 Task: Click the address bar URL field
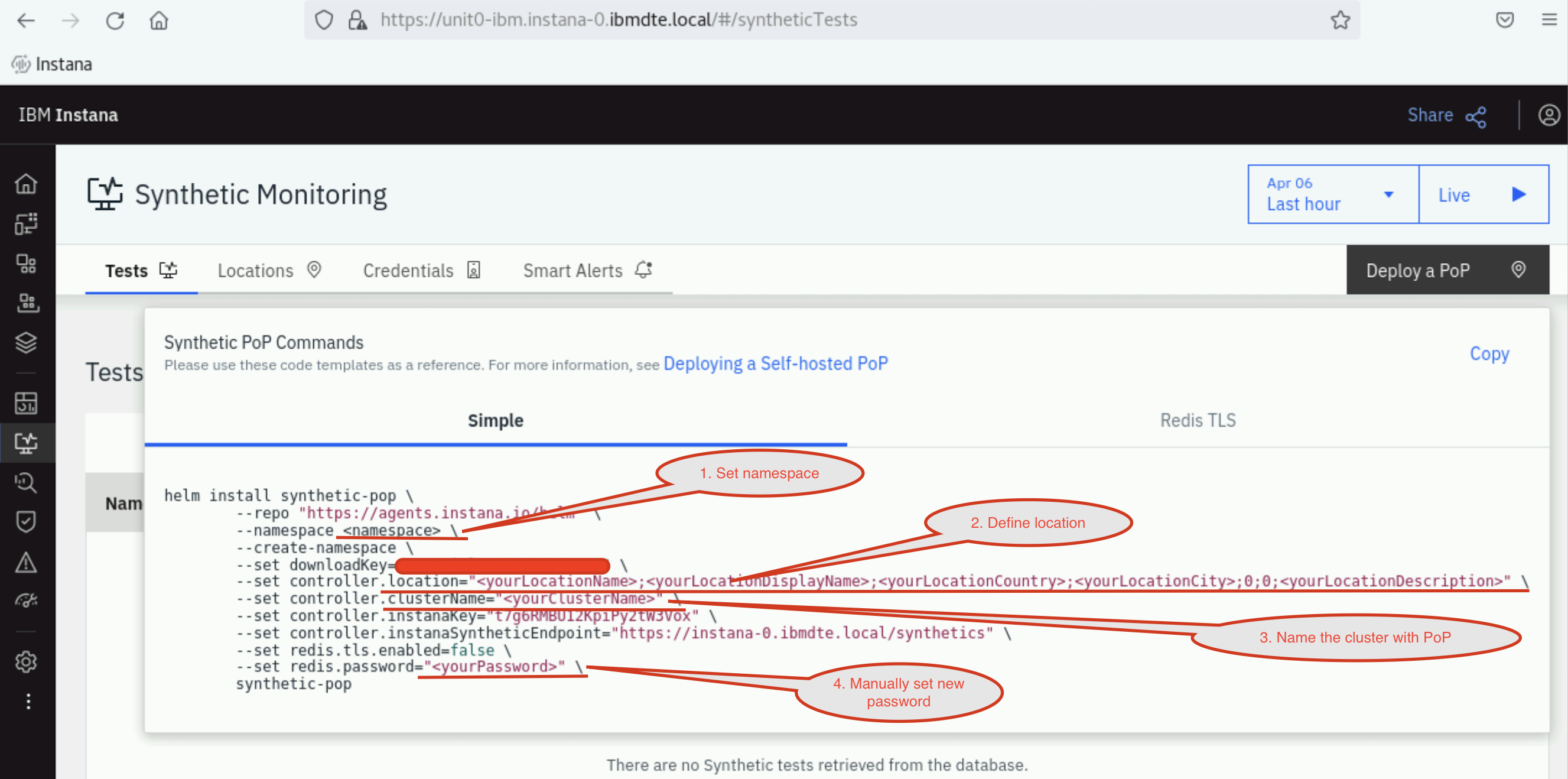831,20
